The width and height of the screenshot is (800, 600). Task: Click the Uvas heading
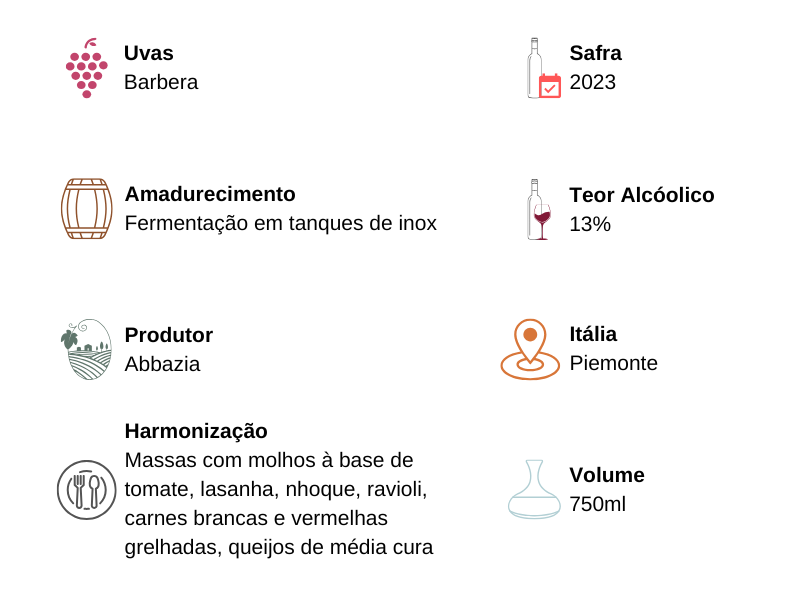[x=149, y=53]
